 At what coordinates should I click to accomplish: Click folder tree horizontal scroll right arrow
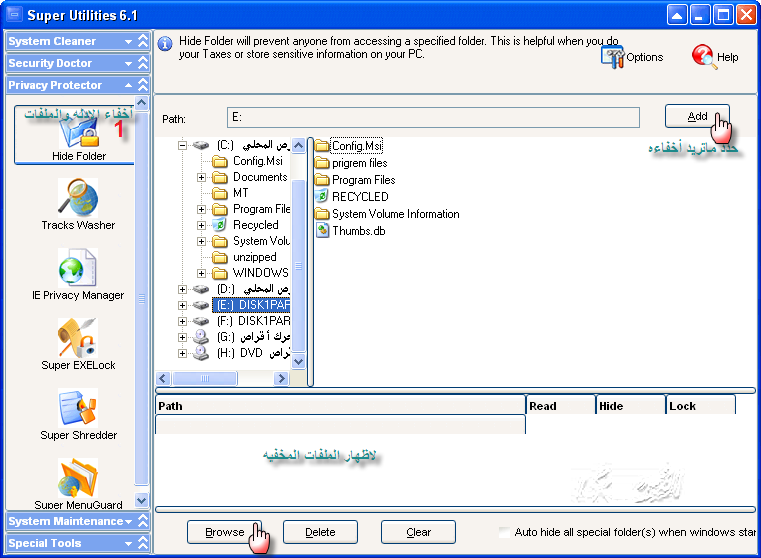(281, 378)
